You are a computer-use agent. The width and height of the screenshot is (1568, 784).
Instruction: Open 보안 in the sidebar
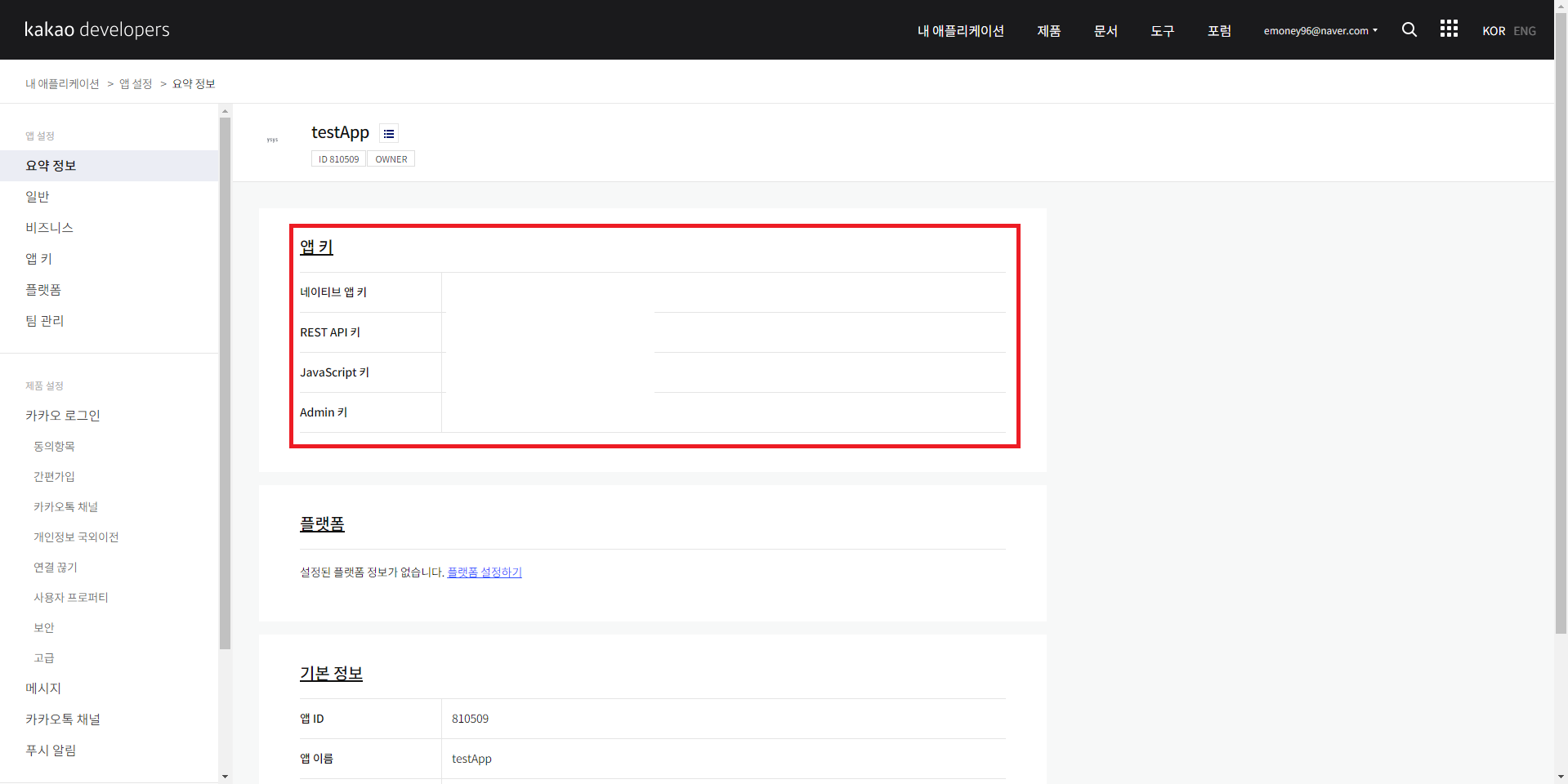[44, 628]
